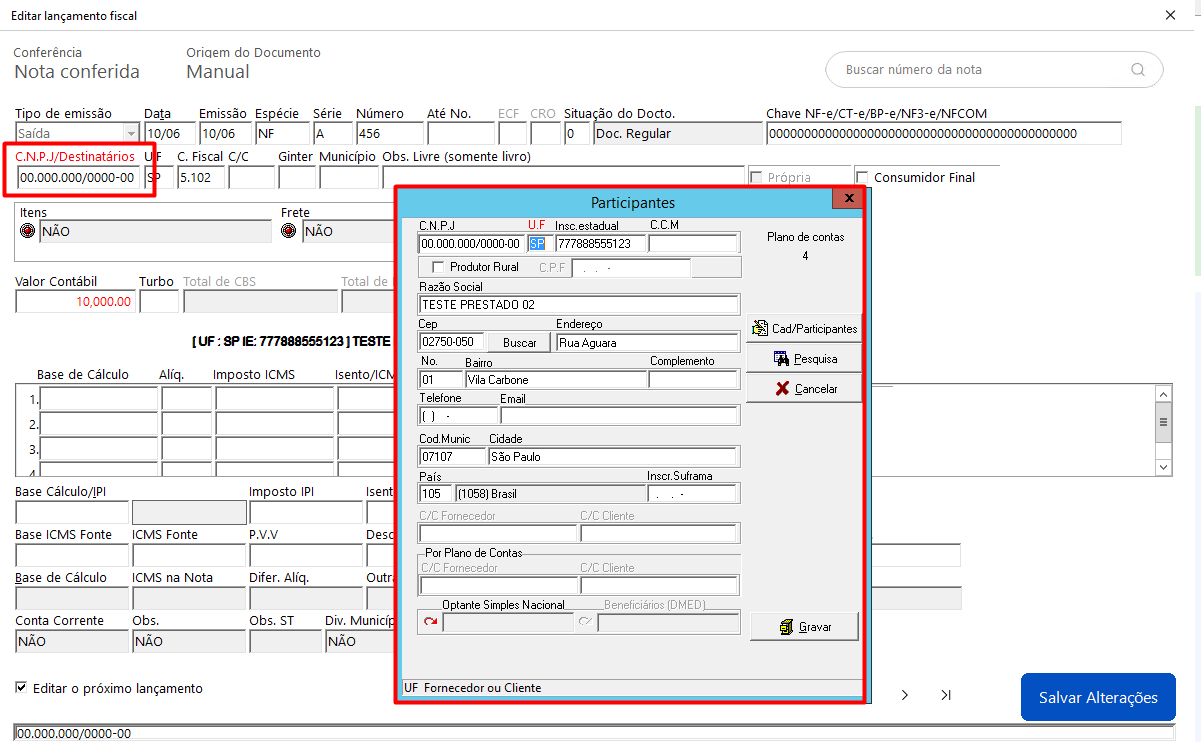Click the Buscar CEP button

[520, 343]
